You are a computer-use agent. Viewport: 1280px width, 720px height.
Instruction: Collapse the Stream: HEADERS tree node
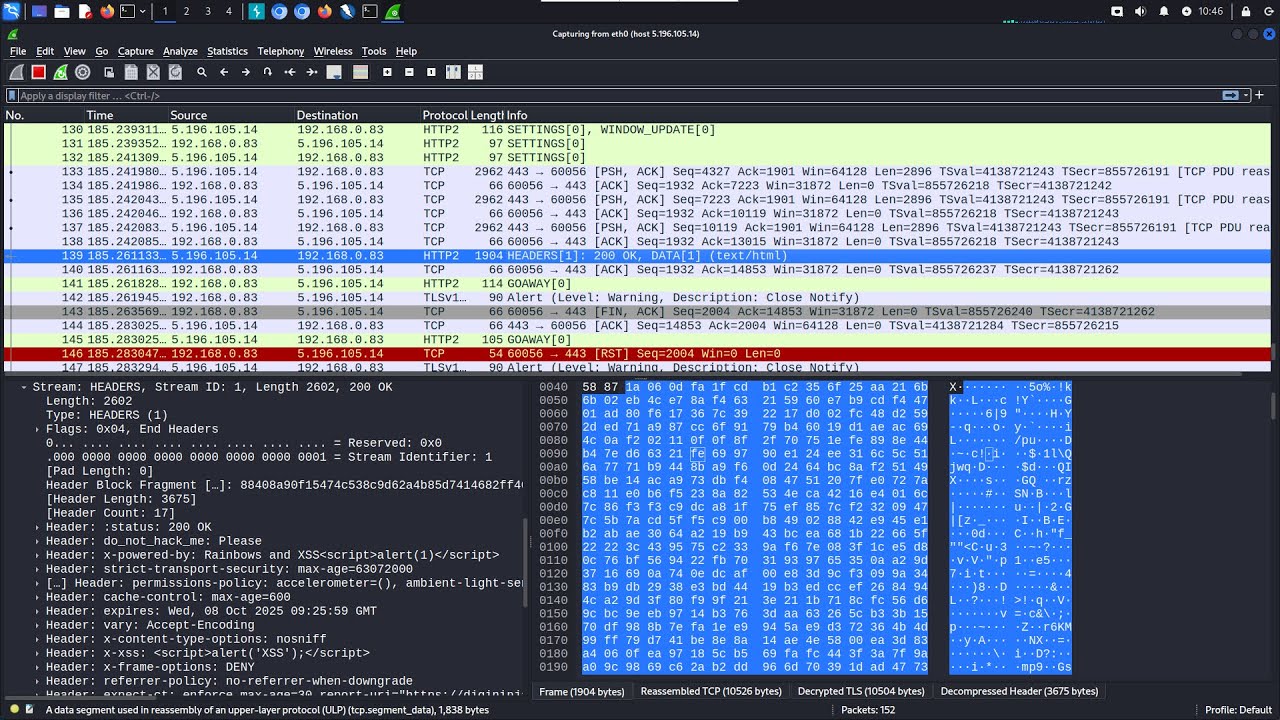click(x=24, y=387)
